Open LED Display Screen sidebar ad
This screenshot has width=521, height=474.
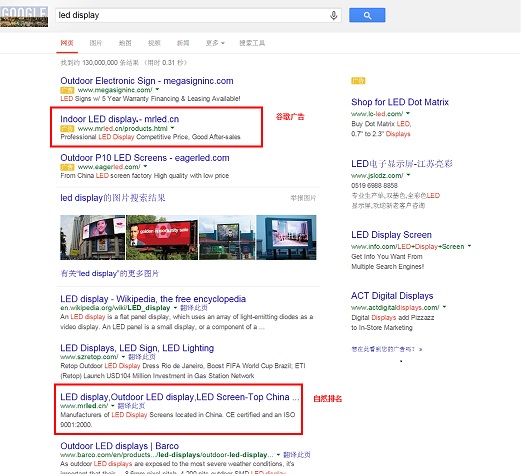point(391,235)
